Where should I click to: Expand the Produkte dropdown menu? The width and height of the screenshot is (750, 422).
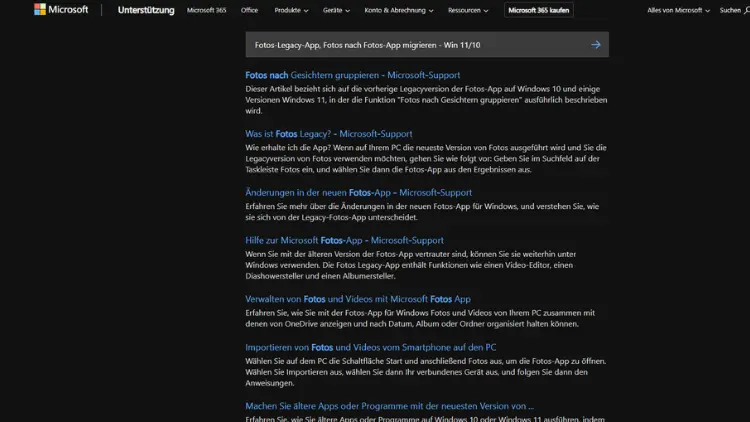tap(291, 10)
